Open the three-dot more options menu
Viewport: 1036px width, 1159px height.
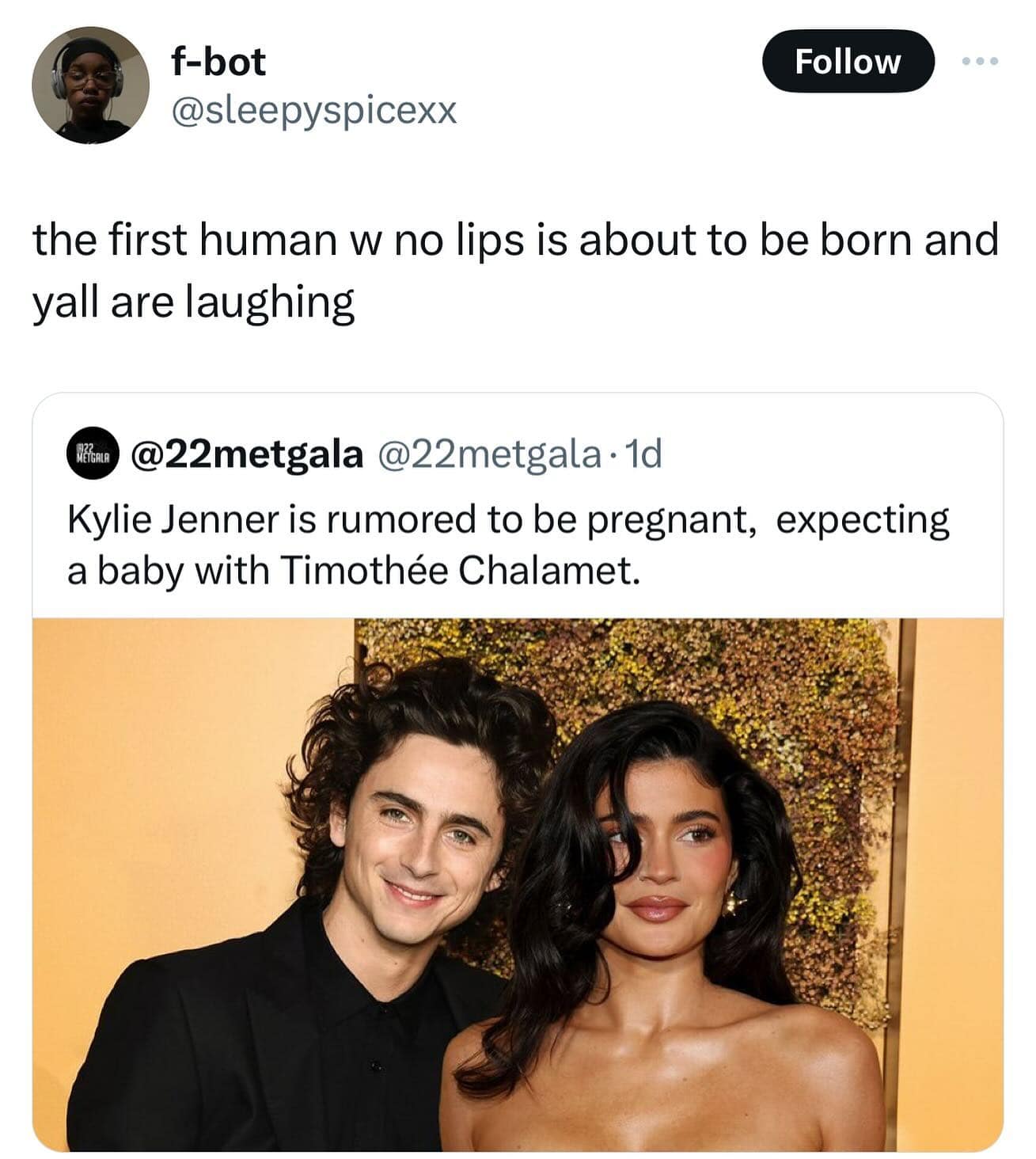tap(981, 61)
